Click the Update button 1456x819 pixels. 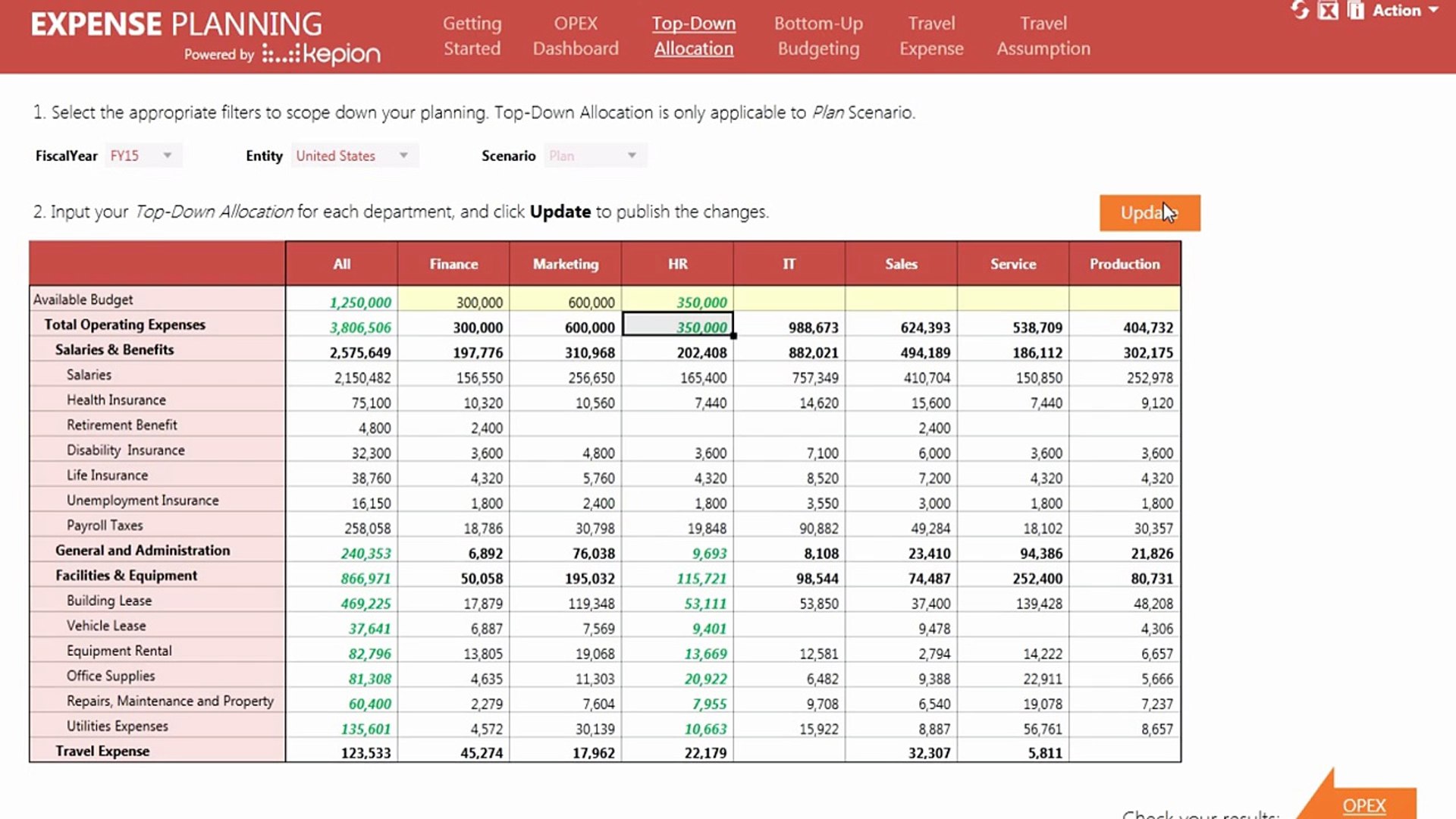(1150, 213)
